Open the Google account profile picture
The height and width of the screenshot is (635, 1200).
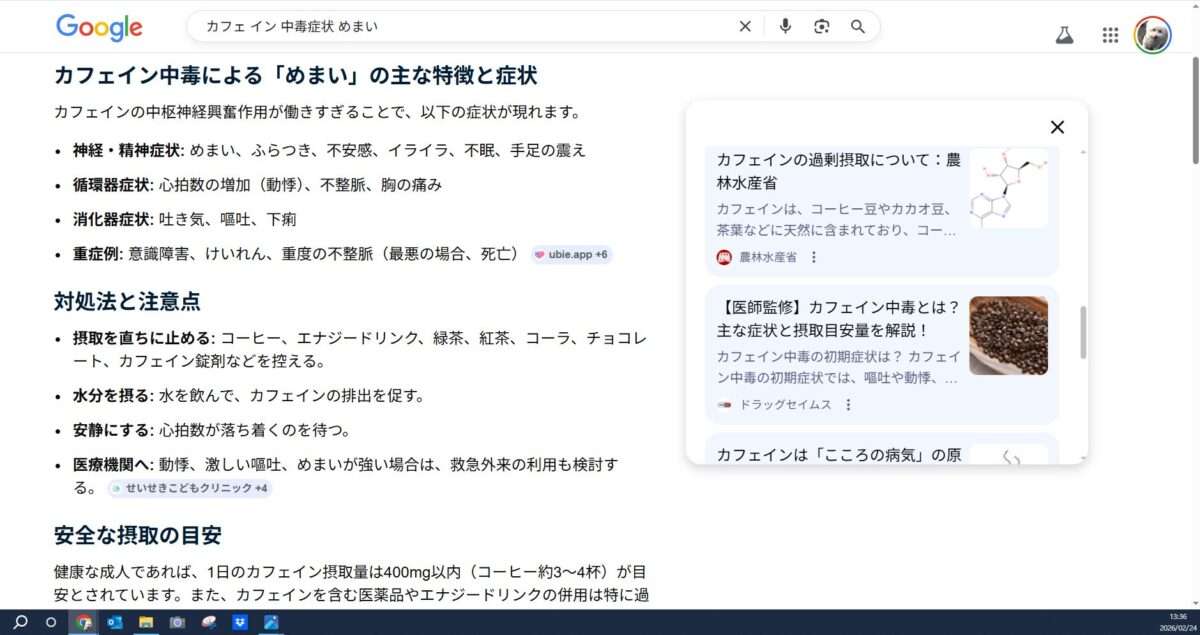point(1152,35)
